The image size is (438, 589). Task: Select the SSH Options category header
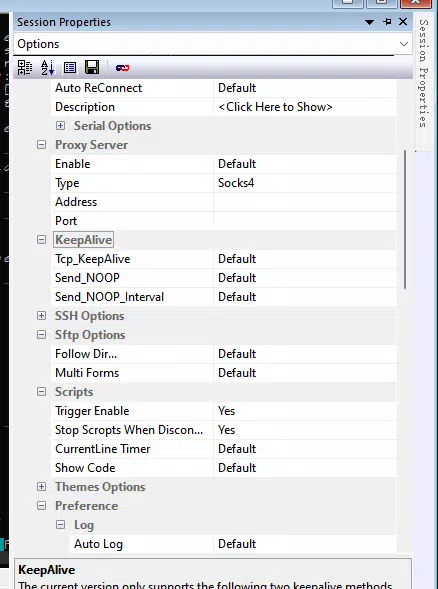pos(89,316)
